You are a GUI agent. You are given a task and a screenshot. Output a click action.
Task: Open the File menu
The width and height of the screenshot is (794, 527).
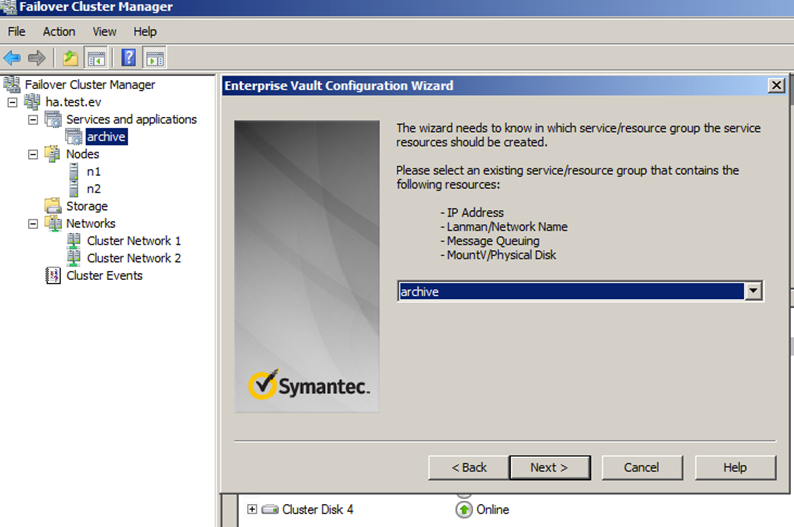[x=17, y=31]
